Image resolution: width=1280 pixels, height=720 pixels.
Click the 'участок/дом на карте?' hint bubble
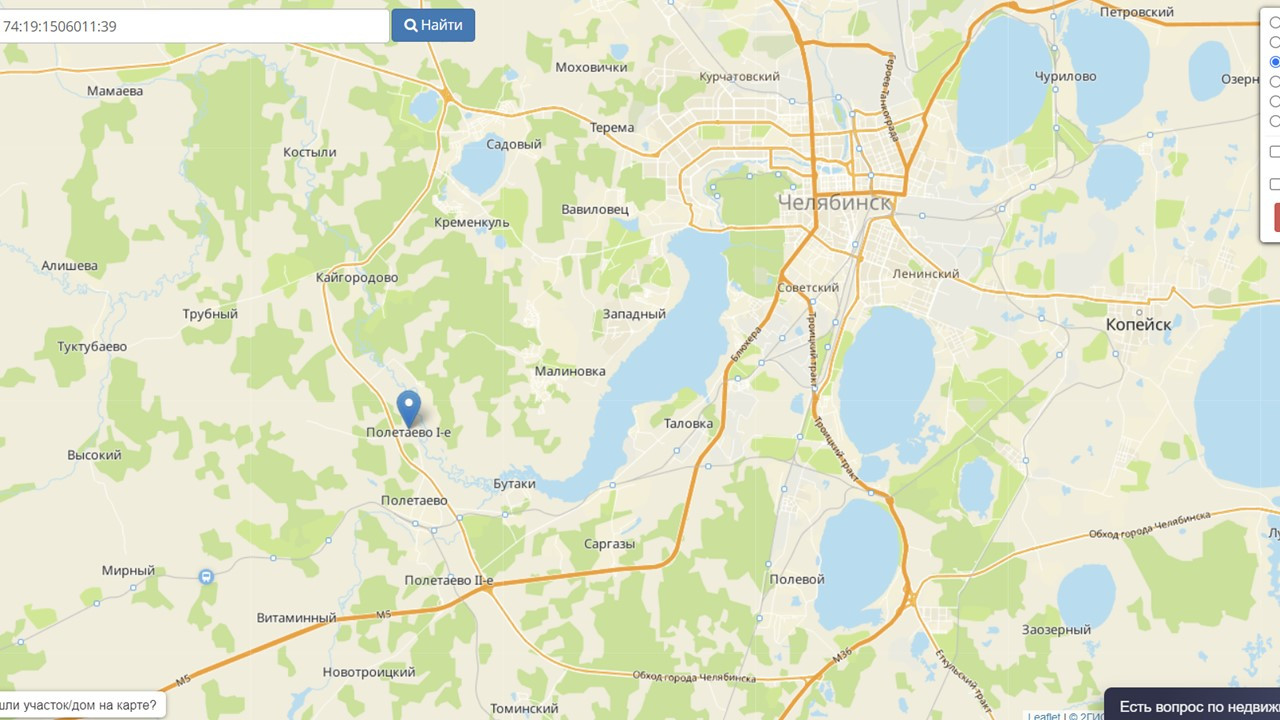[82, 705]
